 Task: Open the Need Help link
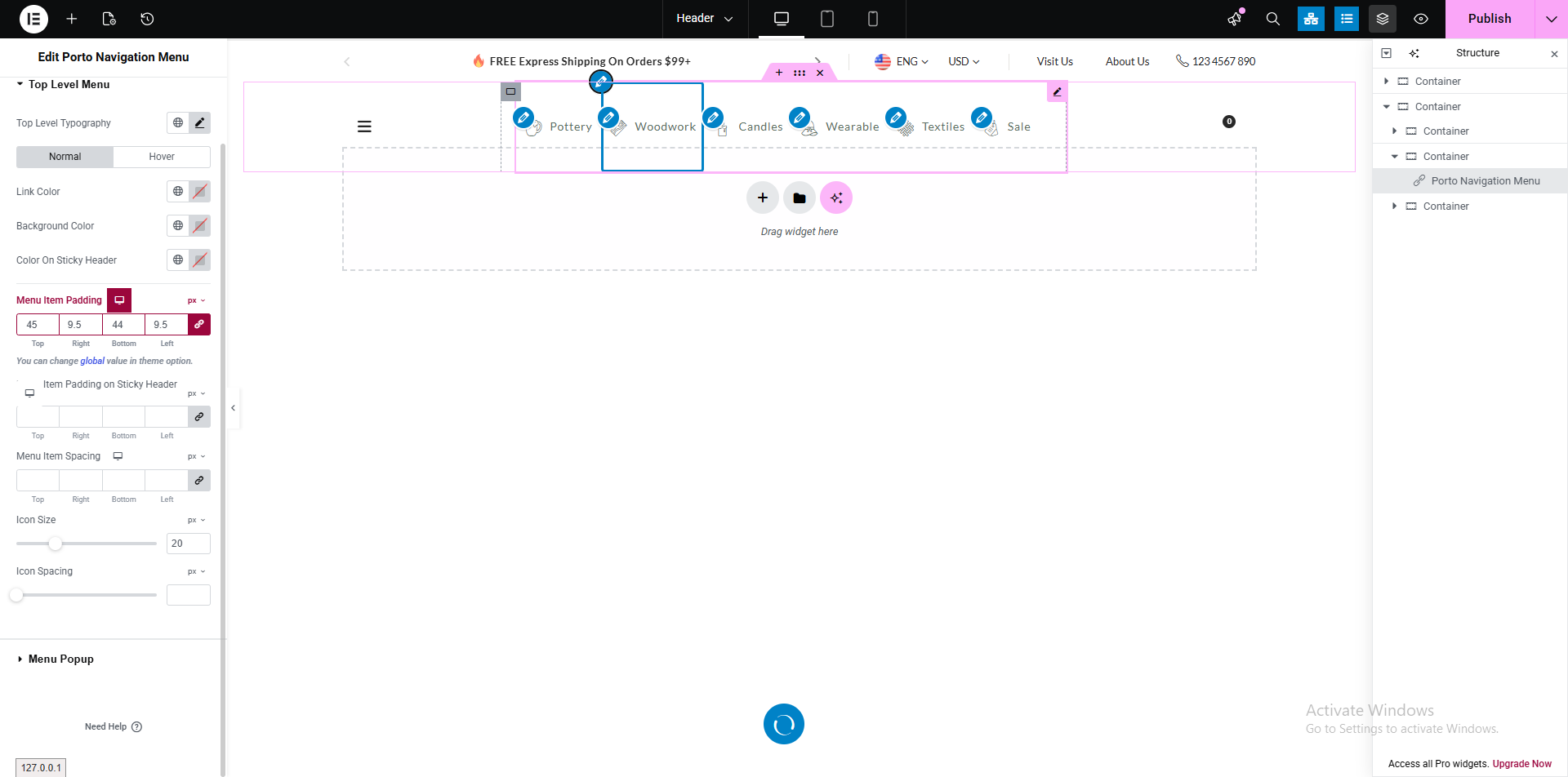click(113, 726)
